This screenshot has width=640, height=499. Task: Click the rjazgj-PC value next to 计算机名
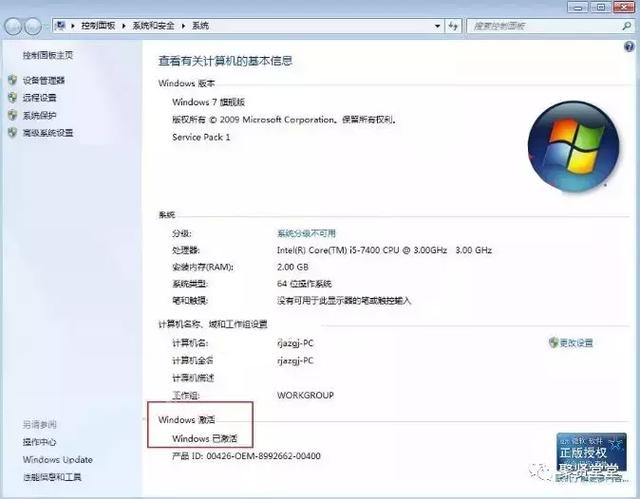point(295,343)
